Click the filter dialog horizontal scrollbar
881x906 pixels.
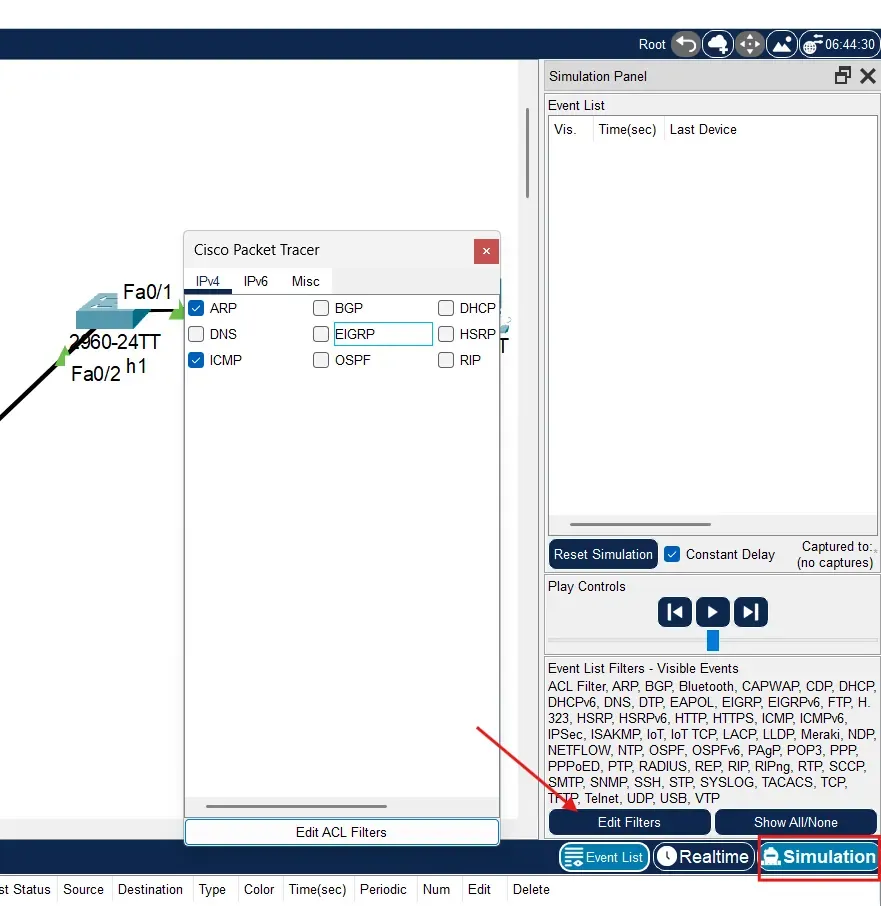point(296,806)
